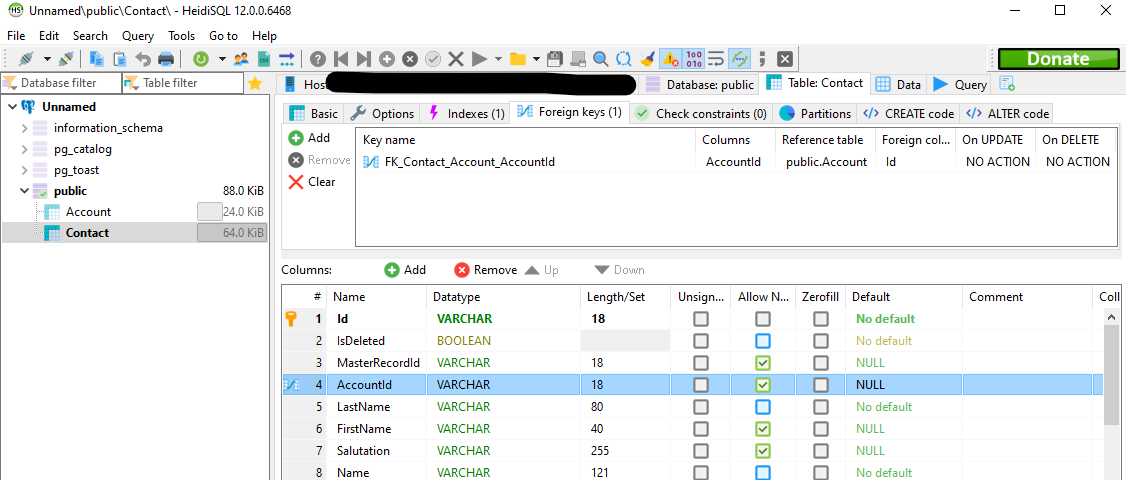Viewport: 1126px width, 480px height.
Task: Click the Find text magnifier icon
Action: 600,59
